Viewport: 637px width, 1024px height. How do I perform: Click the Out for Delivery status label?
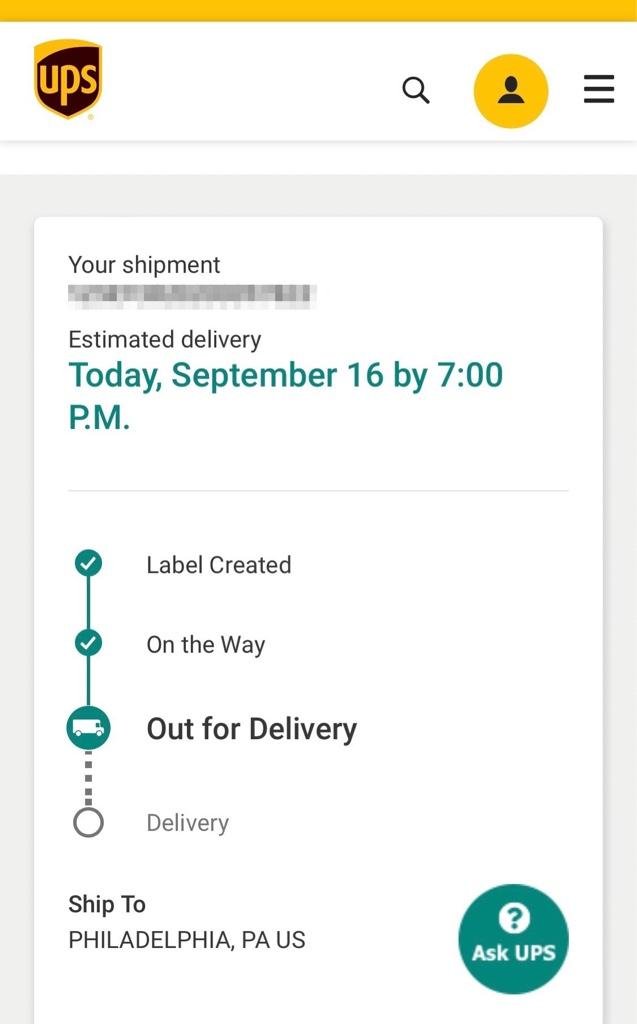252,729
